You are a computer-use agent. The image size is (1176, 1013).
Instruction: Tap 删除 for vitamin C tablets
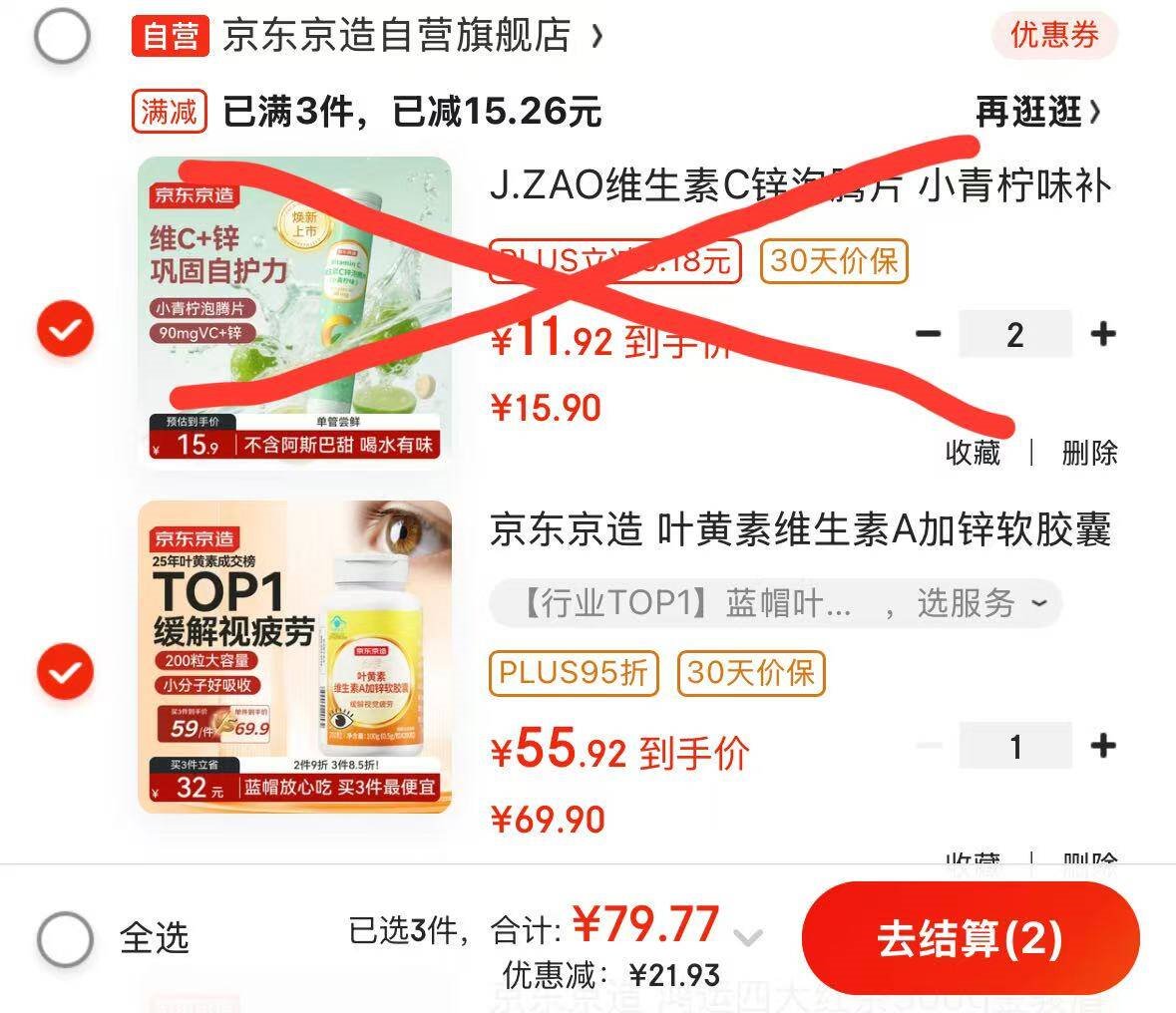point(1090,453)
